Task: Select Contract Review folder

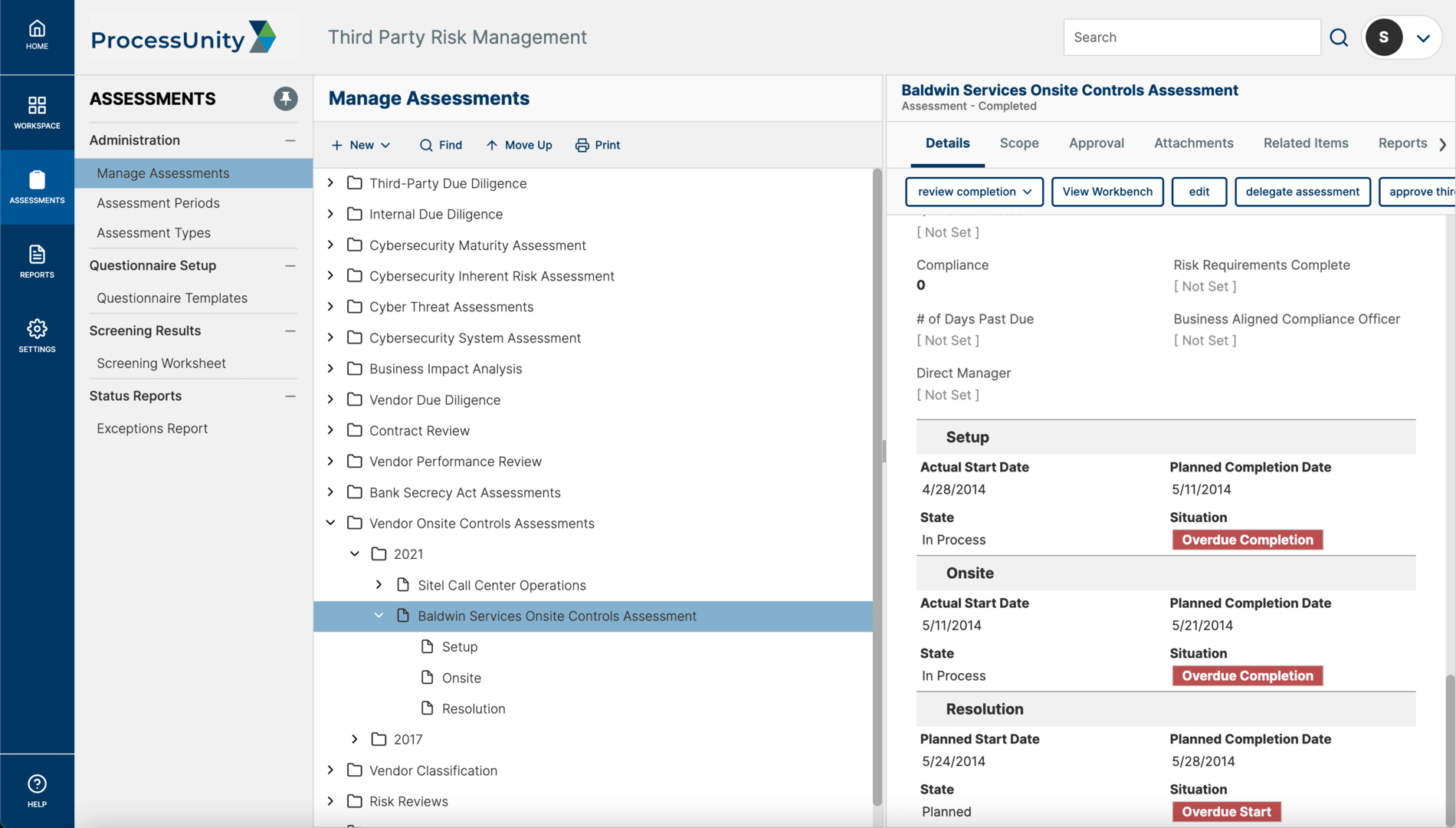Action: tap(419, 431)
